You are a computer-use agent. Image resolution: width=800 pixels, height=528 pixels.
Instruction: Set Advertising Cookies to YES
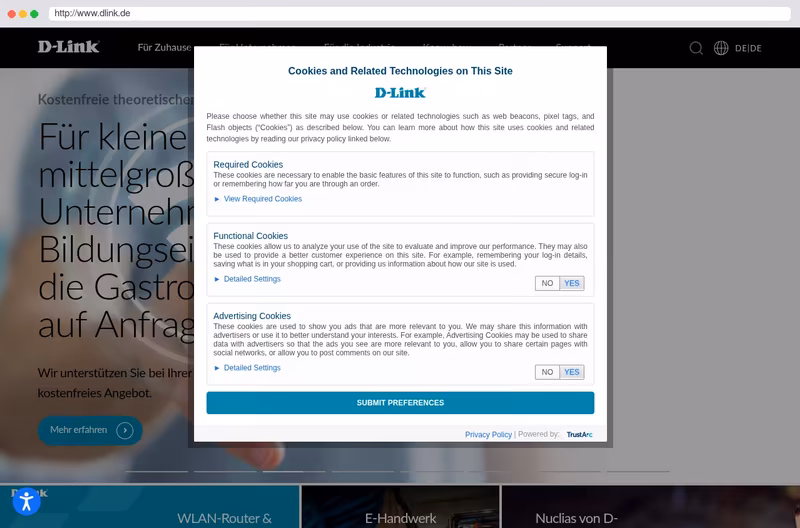(572, 372)
